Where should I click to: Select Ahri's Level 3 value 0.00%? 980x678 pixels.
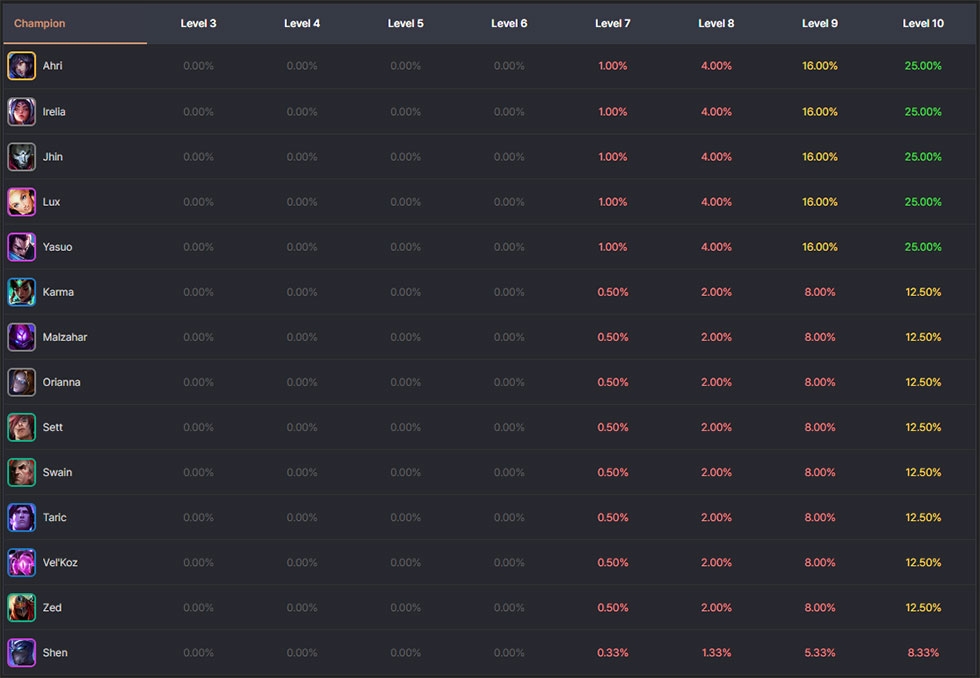click(198, 66)
